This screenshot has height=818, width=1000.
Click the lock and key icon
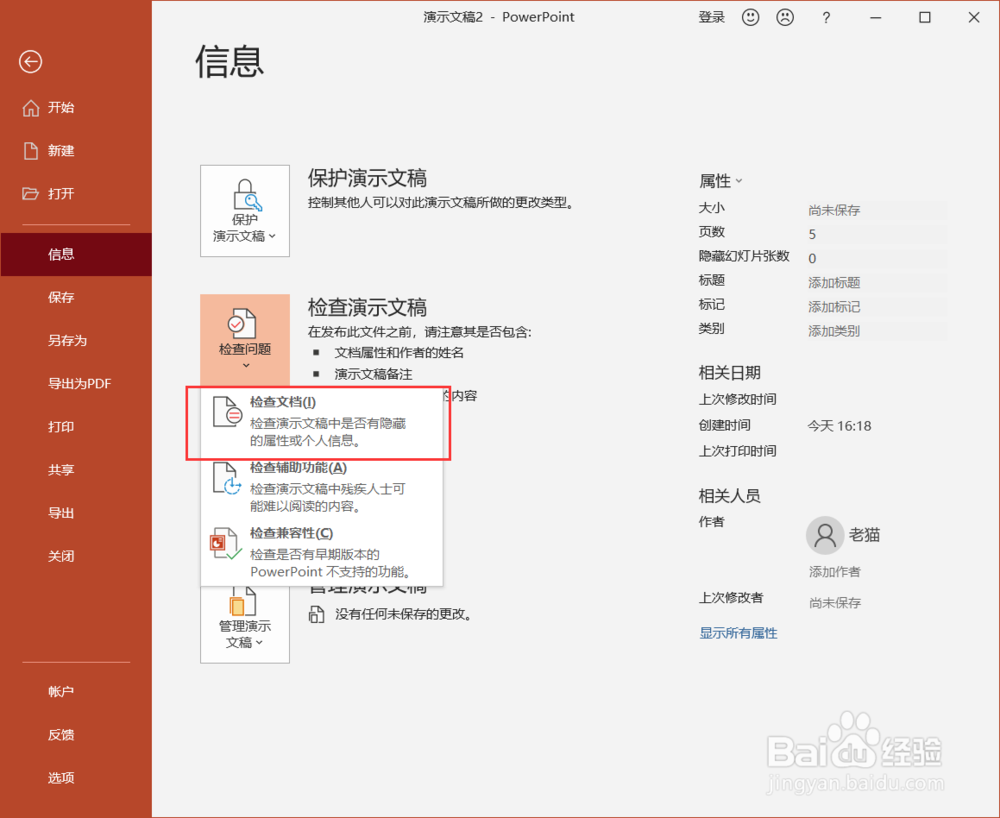pyautogui.click(x=247, y=194)
